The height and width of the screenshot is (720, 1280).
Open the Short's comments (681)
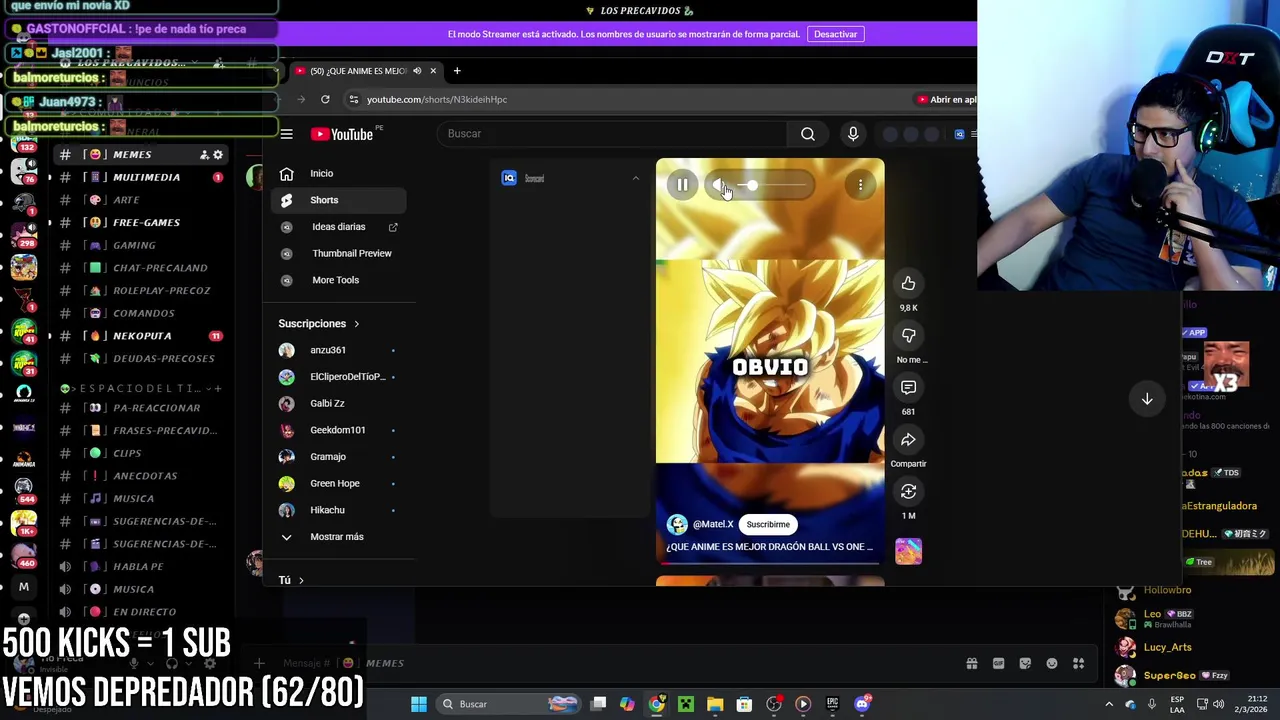(x=908, y=388)
